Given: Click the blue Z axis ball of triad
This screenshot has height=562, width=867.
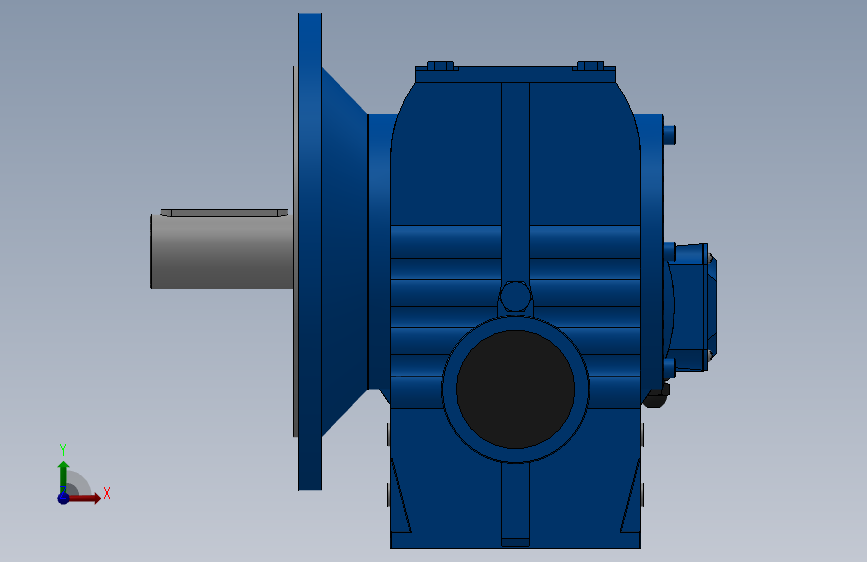Looking at the screenshot, I should tap(63, 498).
